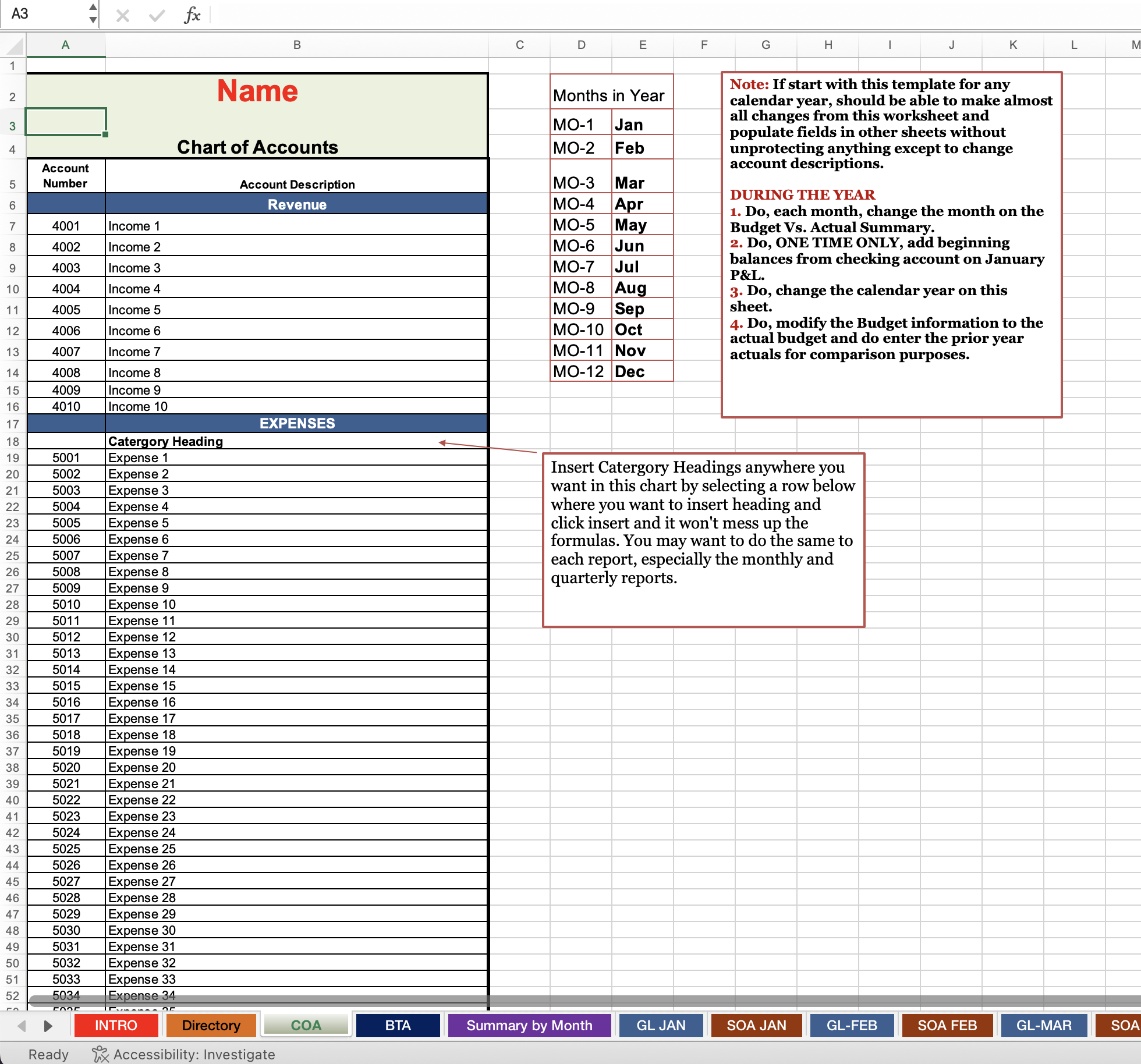Switch to the Directory sheet tab
1141x1064 pixels.
[211, 1025]
